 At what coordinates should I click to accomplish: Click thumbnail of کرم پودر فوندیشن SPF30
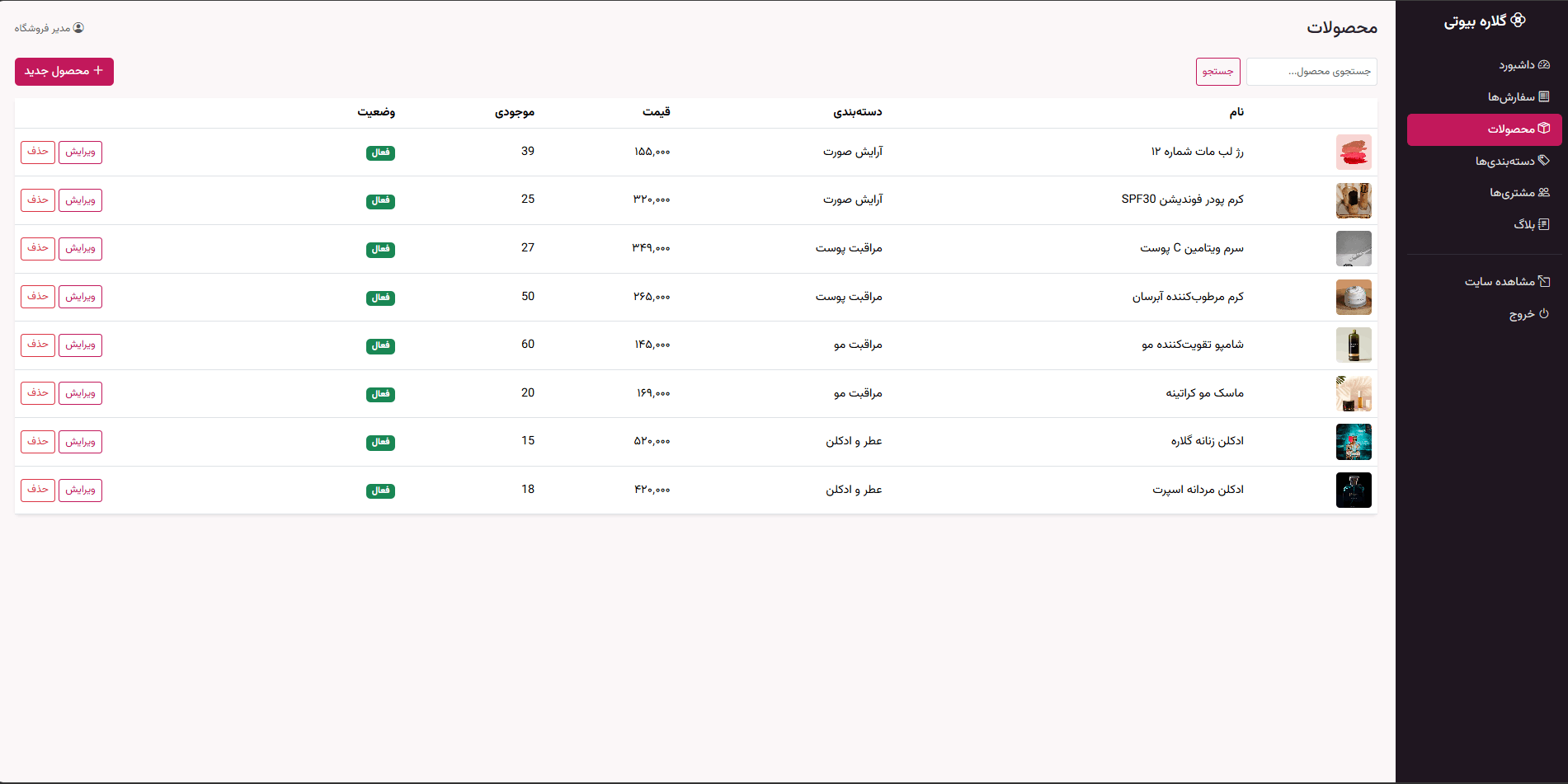click(x=1354, y=200)
